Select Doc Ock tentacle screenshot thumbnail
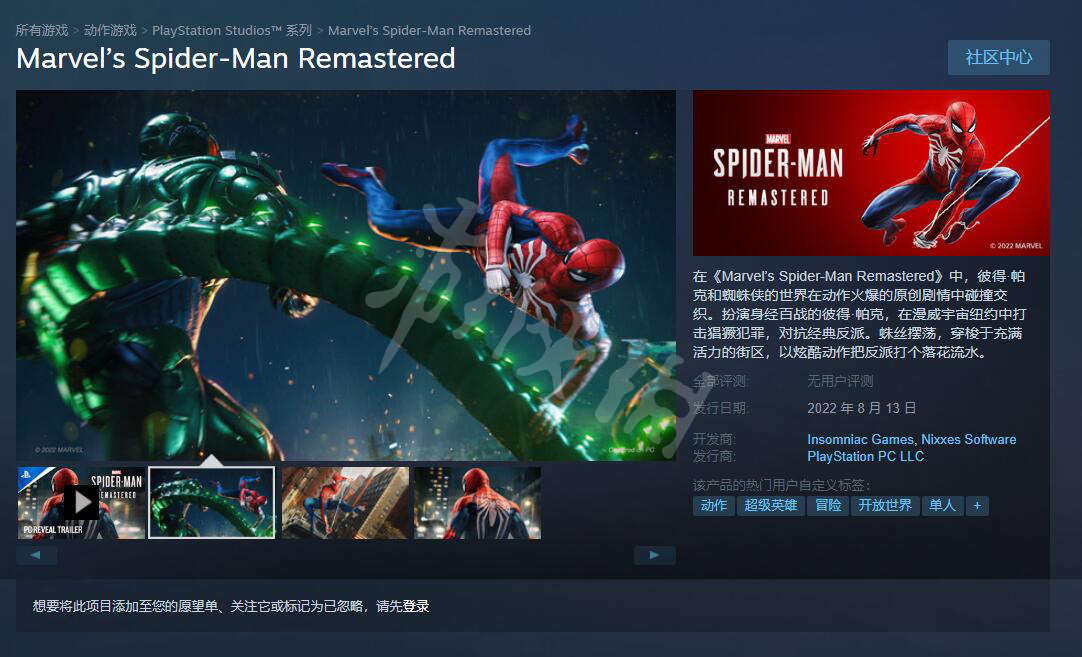The height and width of the screenshot is (657, 1082). pos(212,503)
